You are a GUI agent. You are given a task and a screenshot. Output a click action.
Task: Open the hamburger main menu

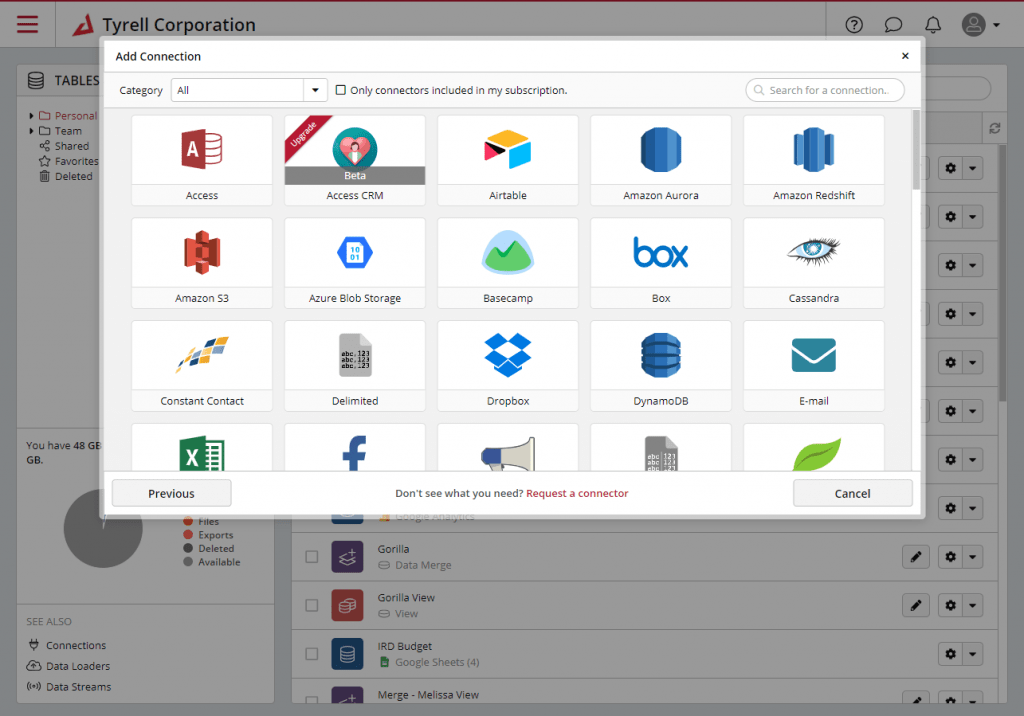pos(27,24)
